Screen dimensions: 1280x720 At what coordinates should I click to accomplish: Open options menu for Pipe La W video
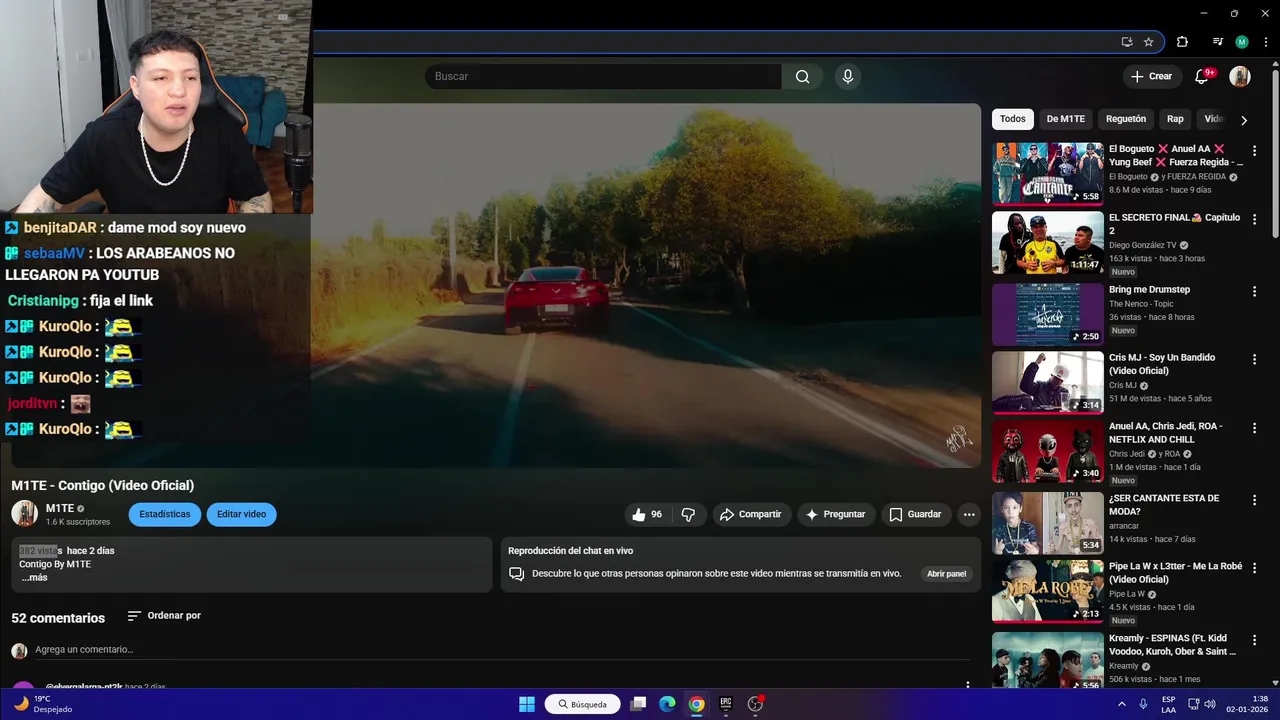1254,567
